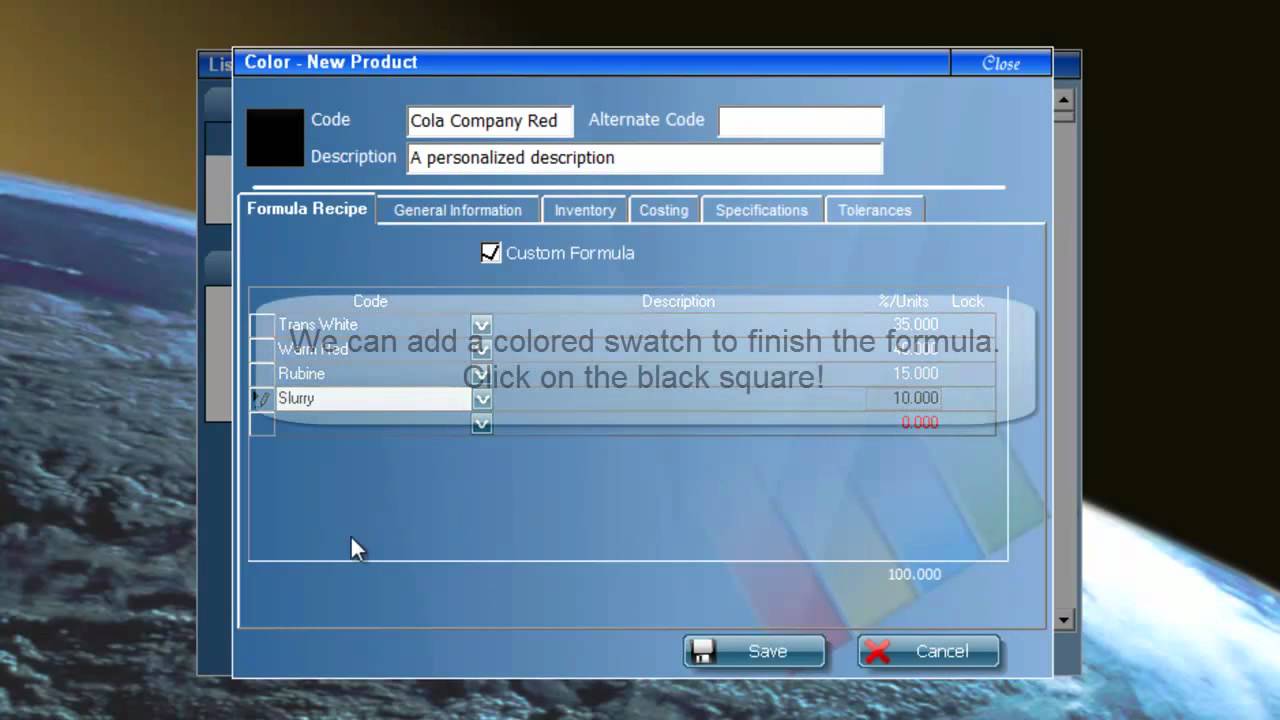Click the black color swatch square

coord(275,138)
